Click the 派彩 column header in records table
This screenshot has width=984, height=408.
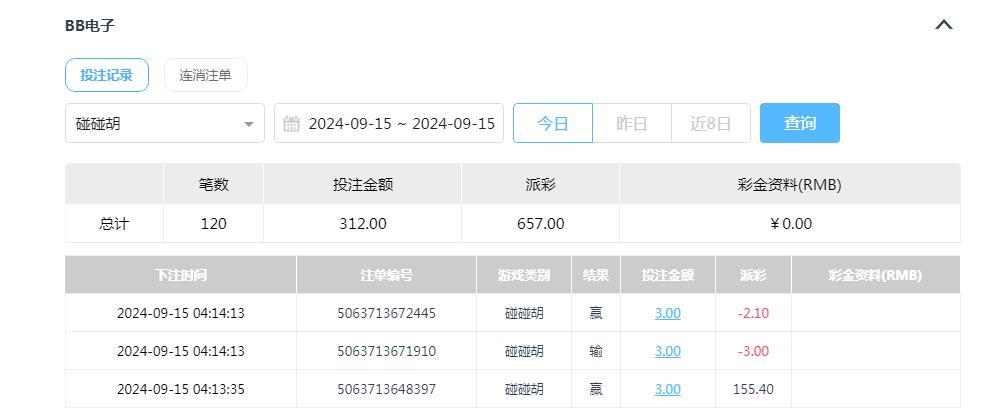tap(753, 275)
